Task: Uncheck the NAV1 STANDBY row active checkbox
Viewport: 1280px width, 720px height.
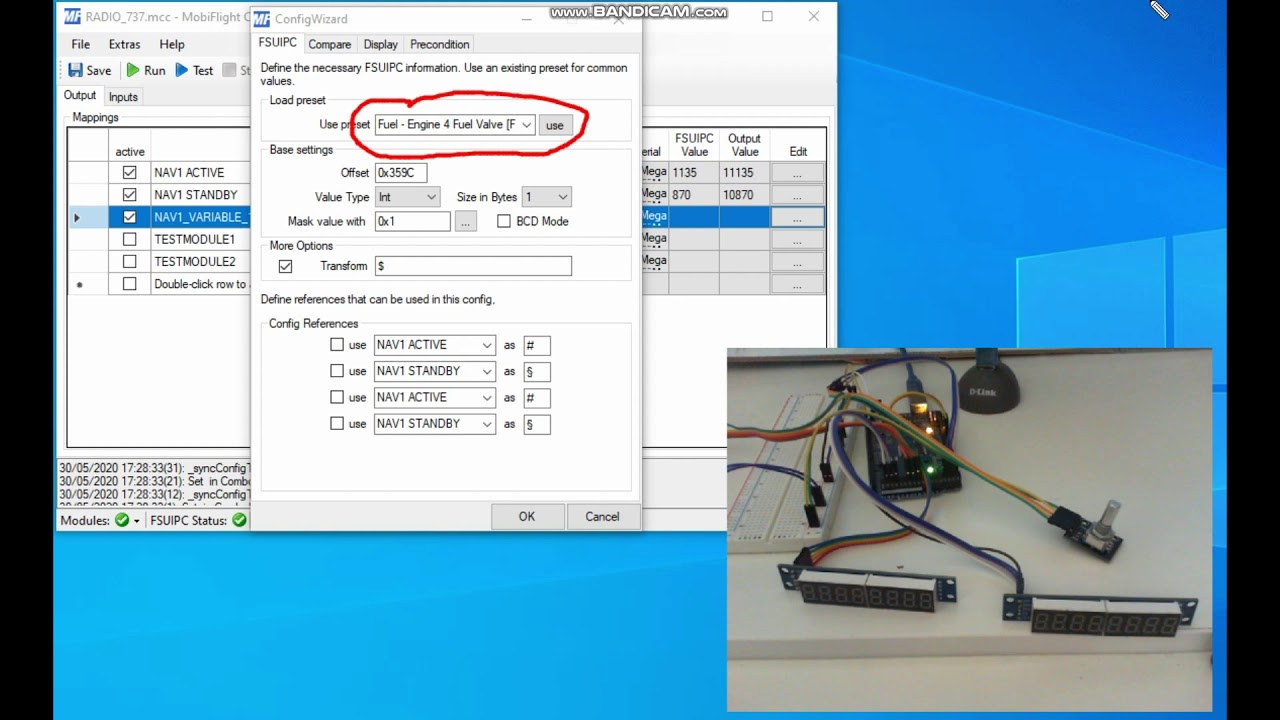Action: pyautogui.click(x=129, y=194)
